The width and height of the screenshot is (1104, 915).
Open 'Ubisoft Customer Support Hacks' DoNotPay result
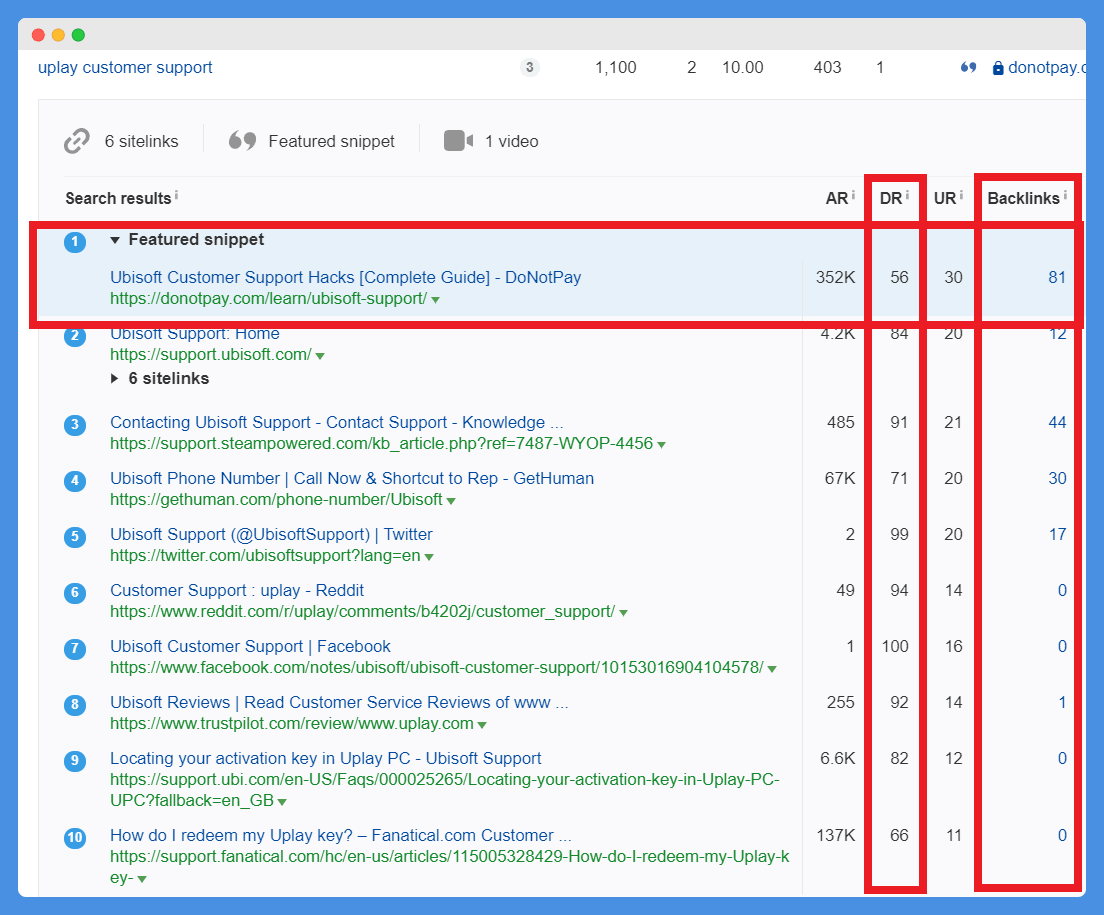pyautogui.click(x=346, y=277)
